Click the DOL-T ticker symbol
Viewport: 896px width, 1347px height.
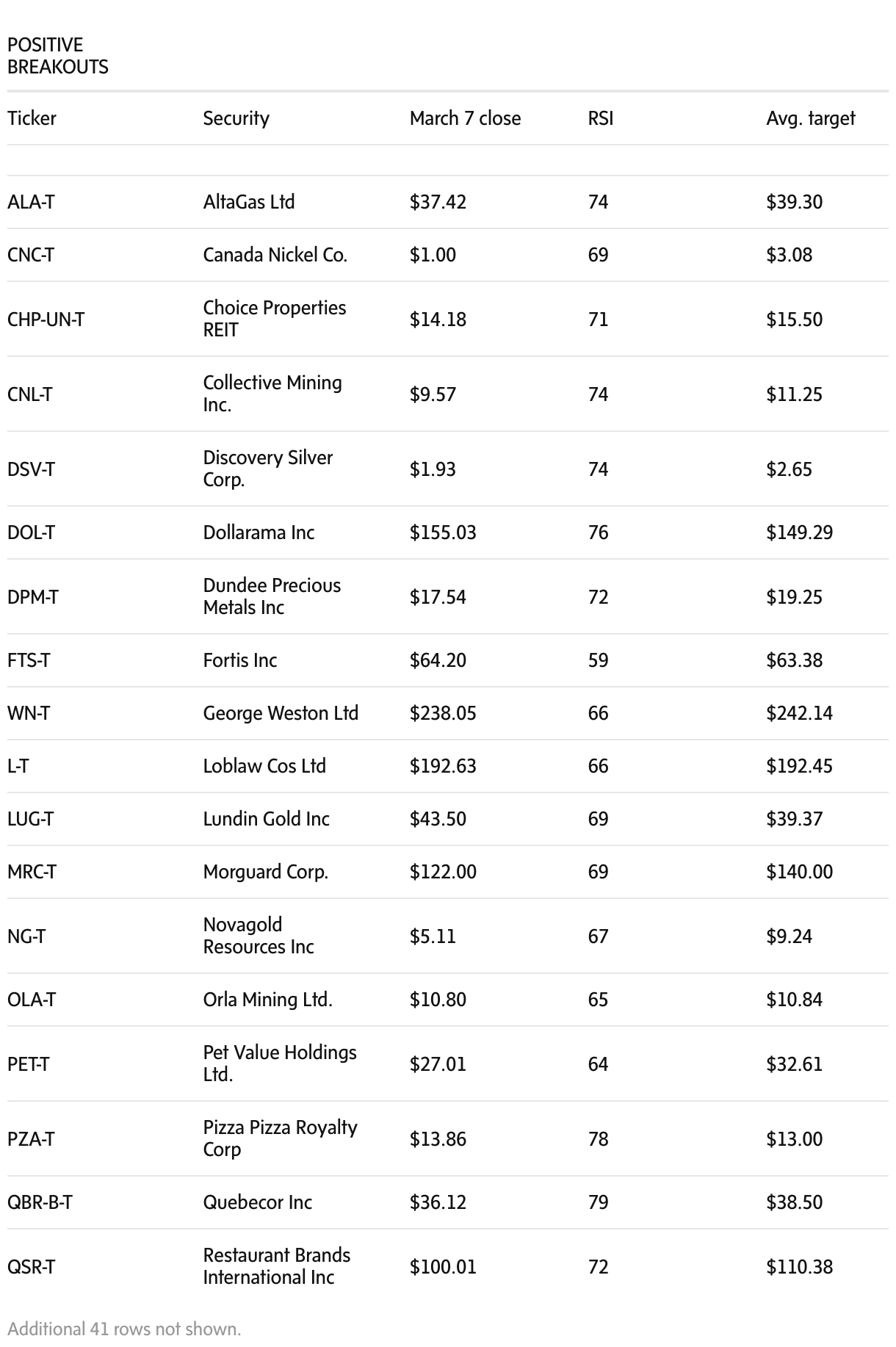tap(31, 532)
